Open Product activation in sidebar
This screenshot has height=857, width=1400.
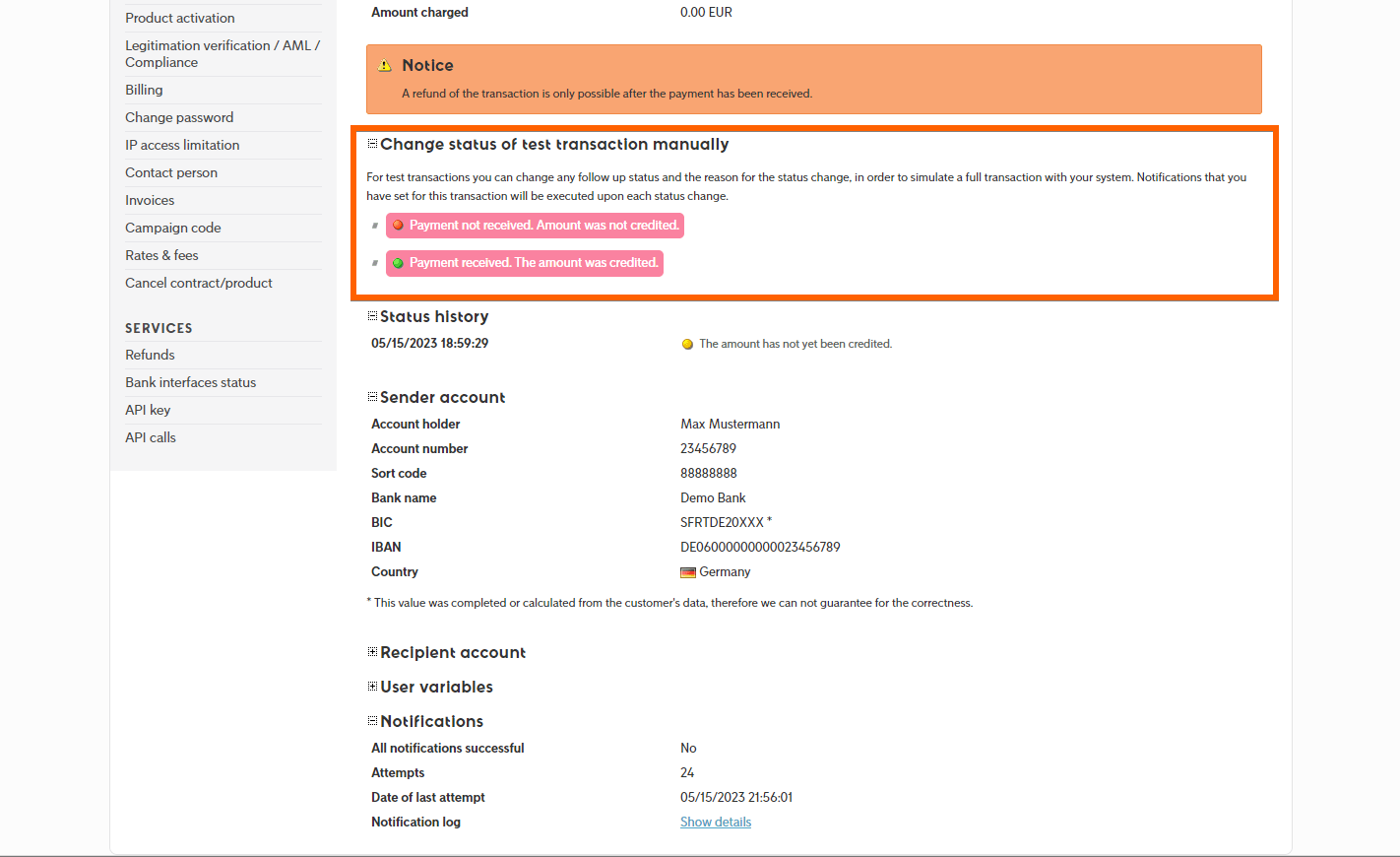pyautogui.click(x=180, y=18)
